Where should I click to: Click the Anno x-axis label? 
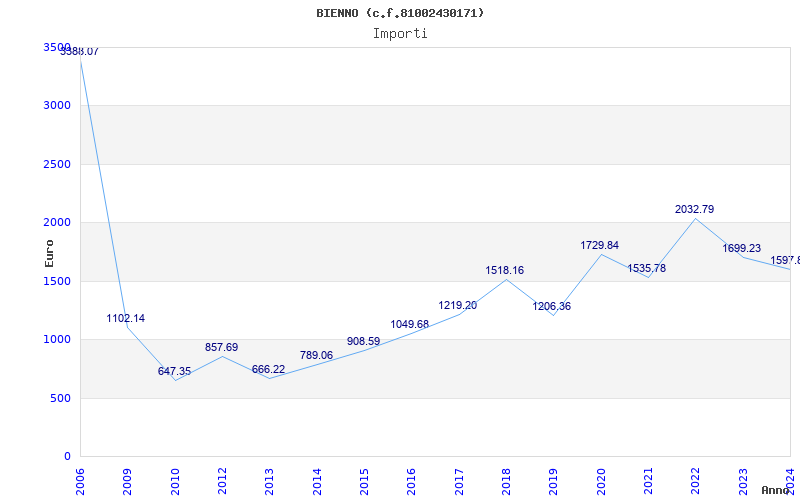(775, 491)
